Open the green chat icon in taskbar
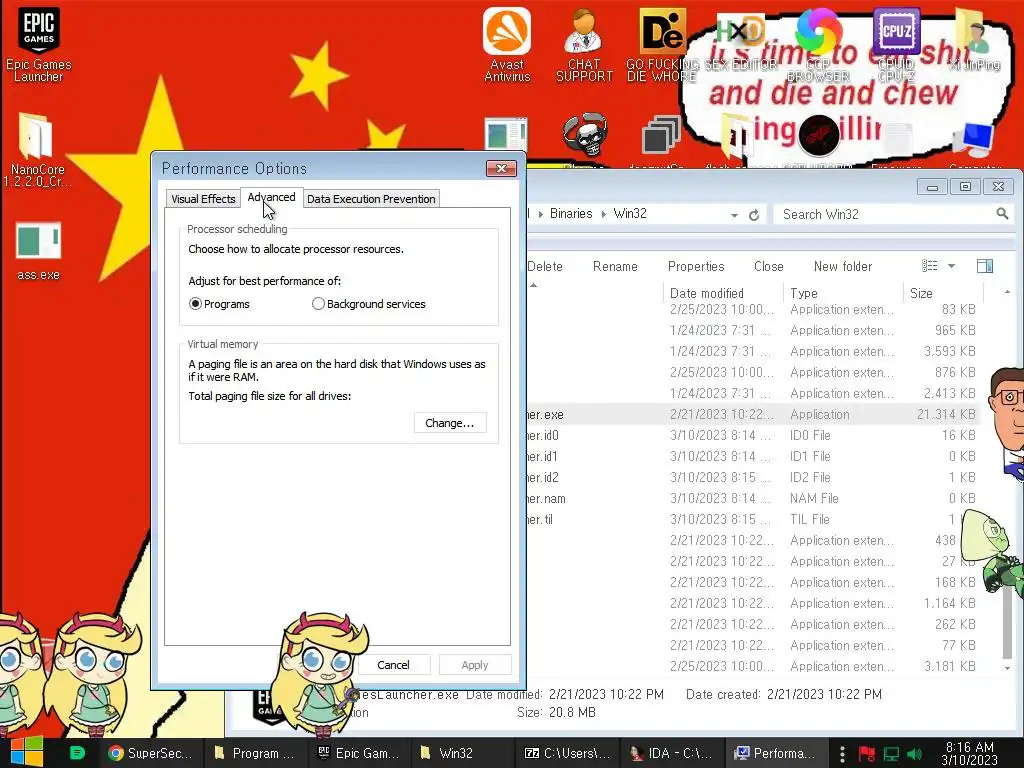Image resolution: width=1024 pixels, height=768 pixels. tap(77, 753)
